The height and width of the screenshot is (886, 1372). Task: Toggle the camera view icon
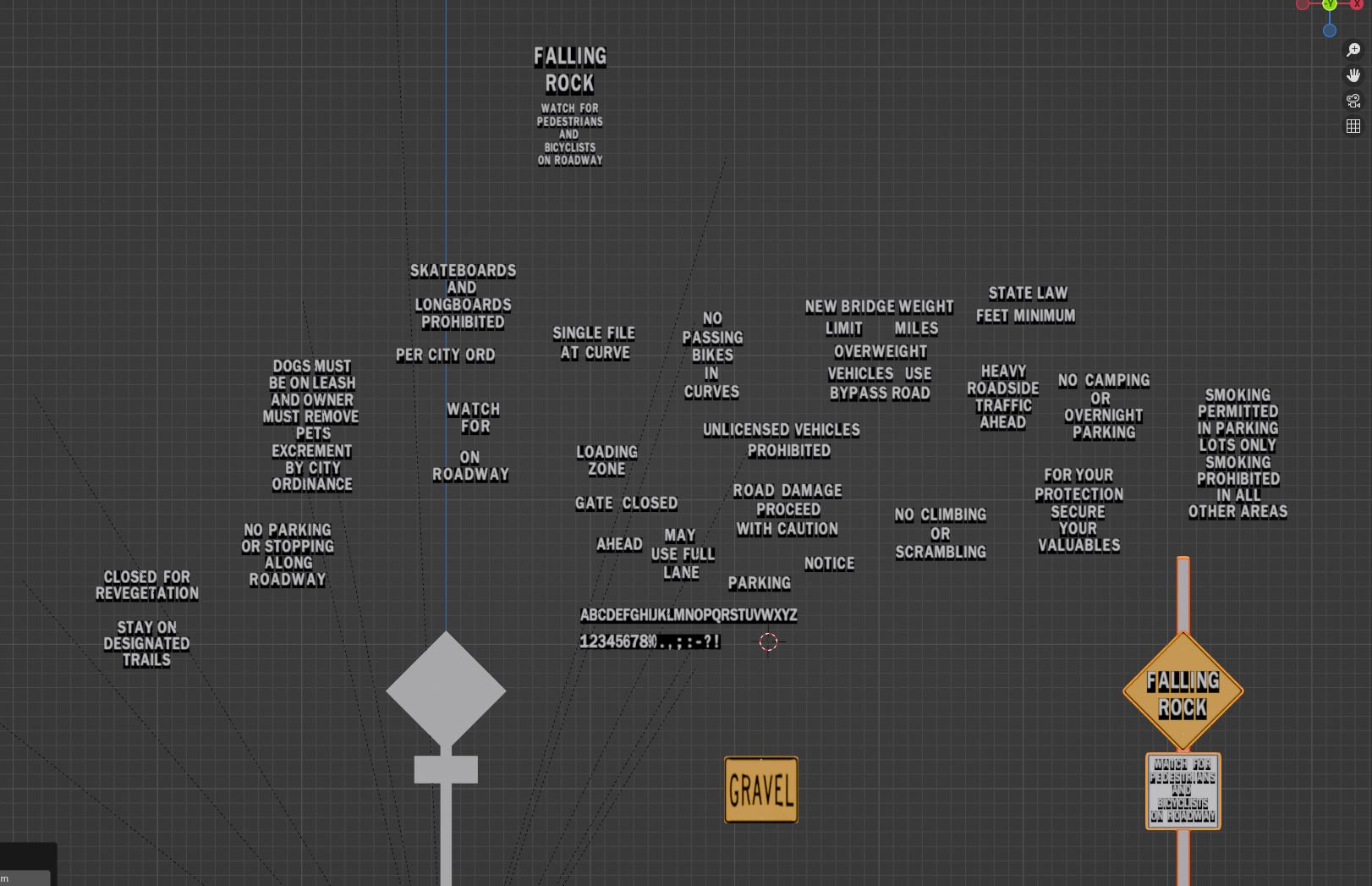(x=1353, y=101)
